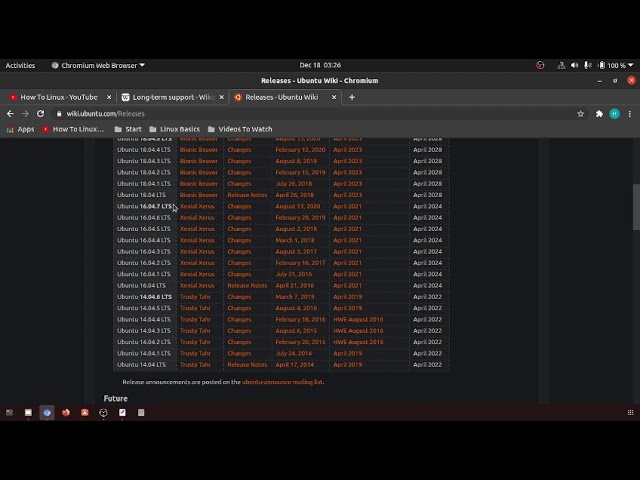640x480 pixels.
Task: Click the microphone icon in top bar
Action: click(x=588, y=65)
